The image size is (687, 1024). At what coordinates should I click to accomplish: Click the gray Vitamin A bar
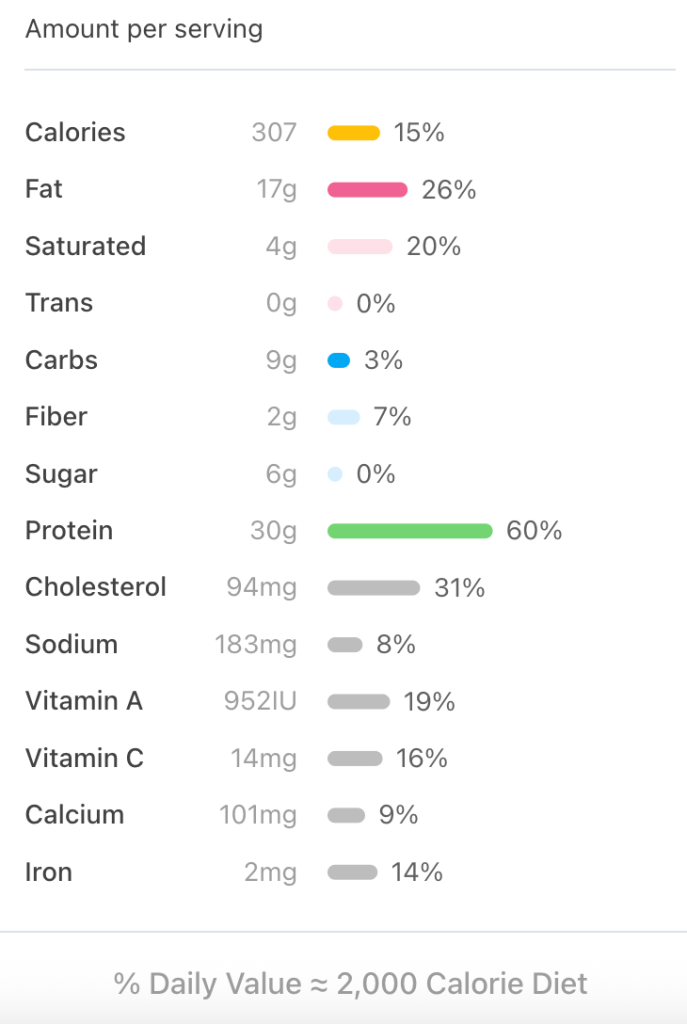tap(358, 702)
